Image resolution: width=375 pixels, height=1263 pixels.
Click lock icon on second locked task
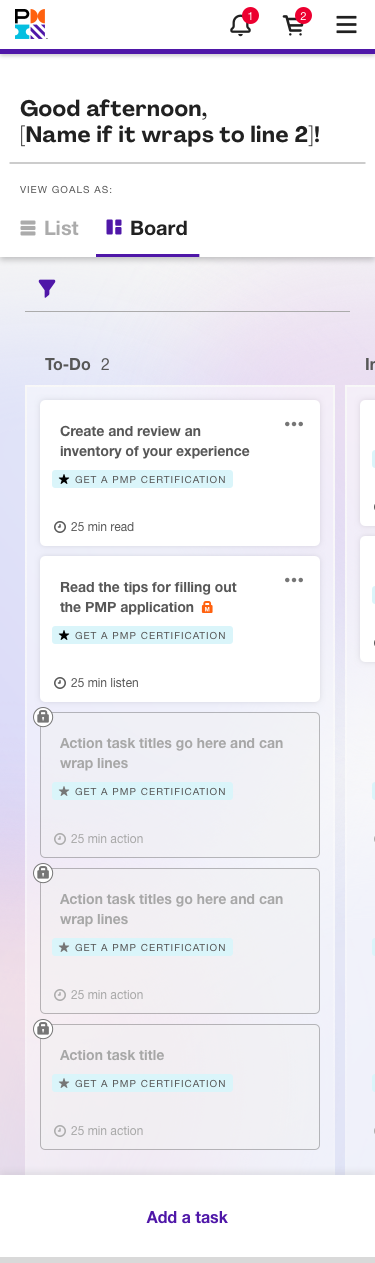43,873
